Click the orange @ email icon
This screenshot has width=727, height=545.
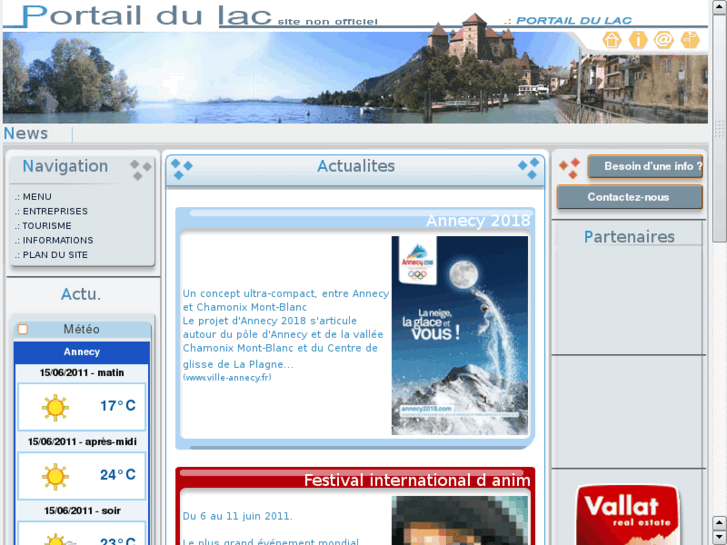(x=663, y=40)
